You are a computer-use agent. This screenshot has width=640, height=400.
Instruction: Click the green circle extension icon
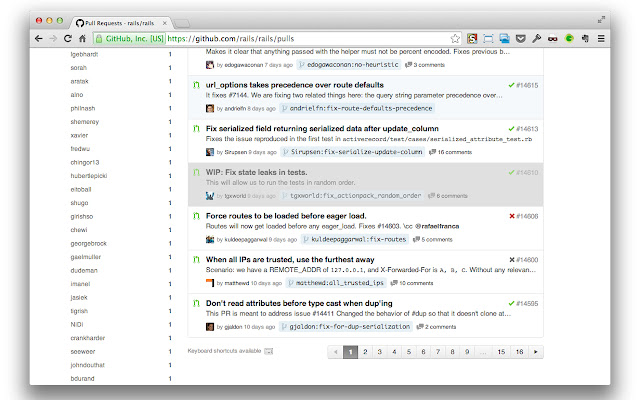pyautogui.click(x=569, y=38)
